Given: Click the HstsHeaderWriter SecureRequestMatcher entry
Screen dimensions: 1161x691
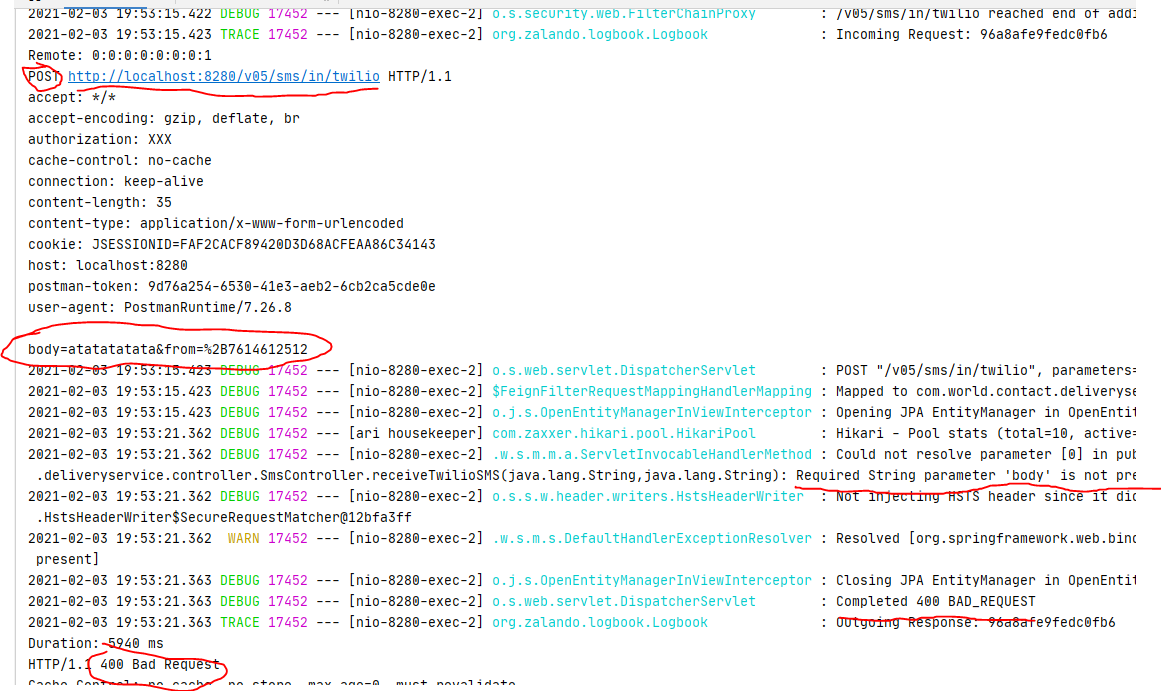Looking at the screenshot, I should [x=222, y=517].
